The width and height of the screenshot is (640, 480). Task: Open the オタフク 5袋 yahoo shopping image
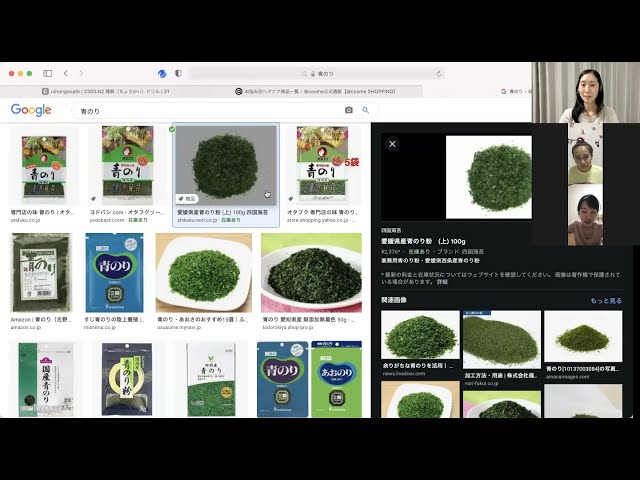pyautogui.click(x=324, y=165)
